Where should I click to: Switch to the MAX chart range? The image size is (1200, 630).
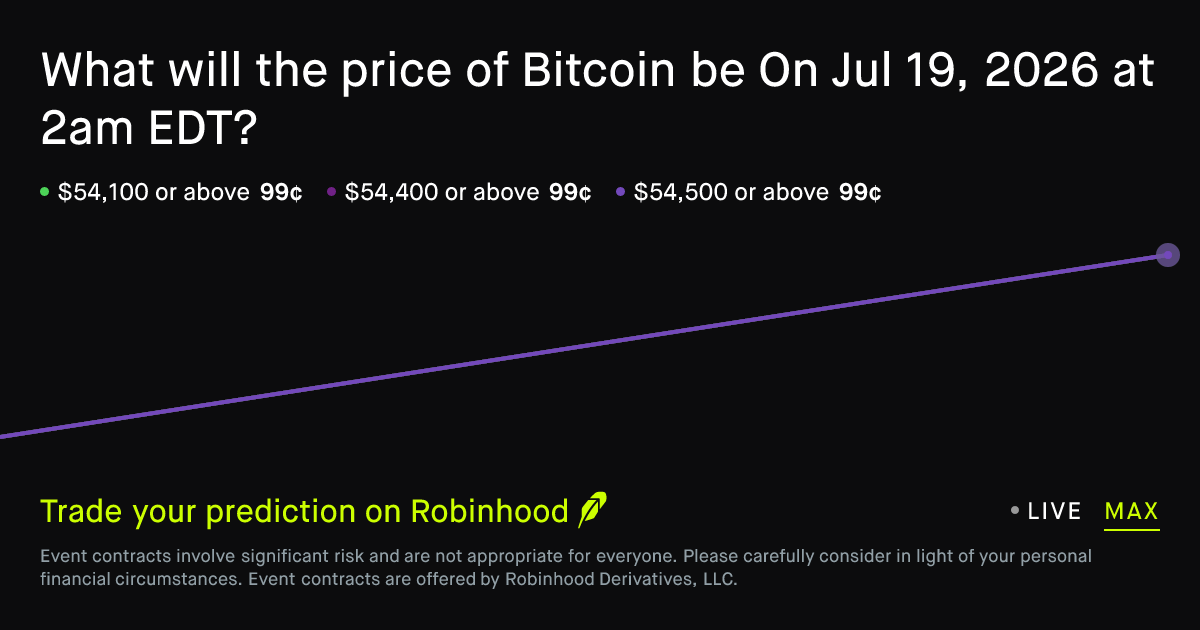point(1132,512)
